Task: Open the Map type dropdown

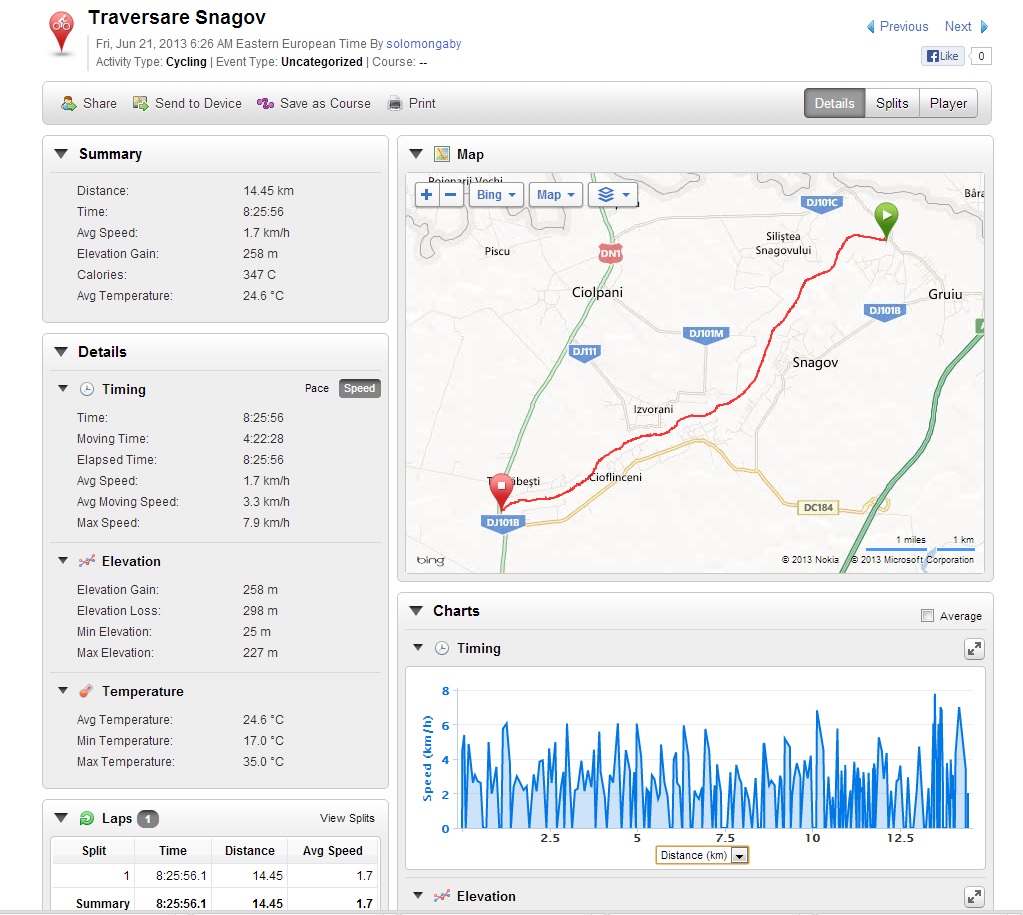Action: click(x=555, y=194)
